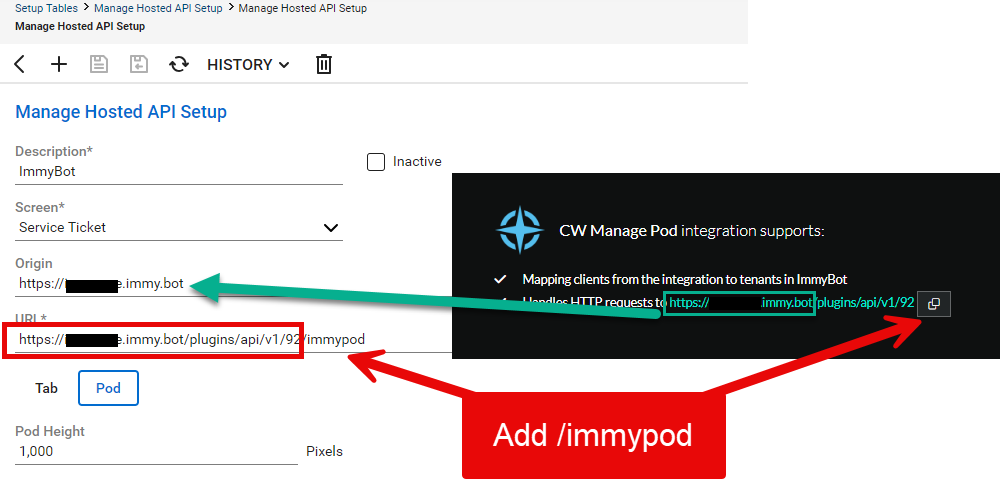Viewport: 1000px width, 490px height.
Task: Click the copy URL icon button
Action: [x=933, y=303]
